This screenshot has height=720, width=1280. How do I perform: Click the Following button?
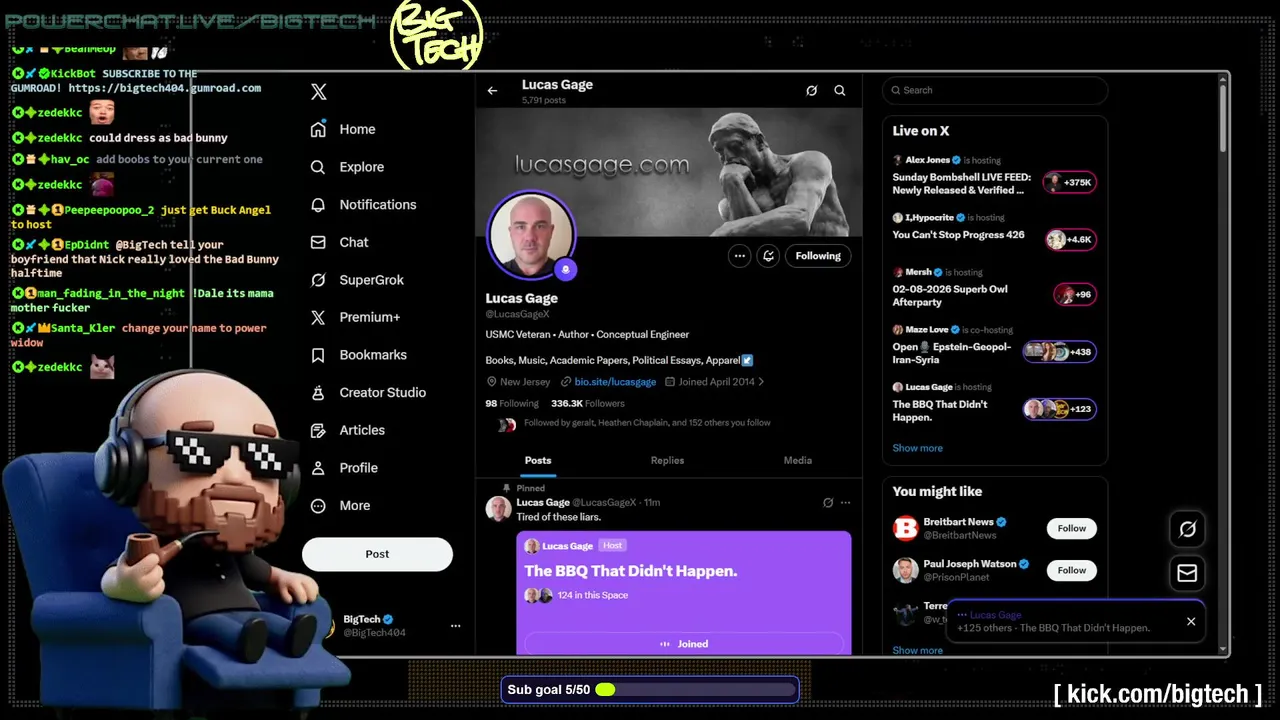point(818,256)
